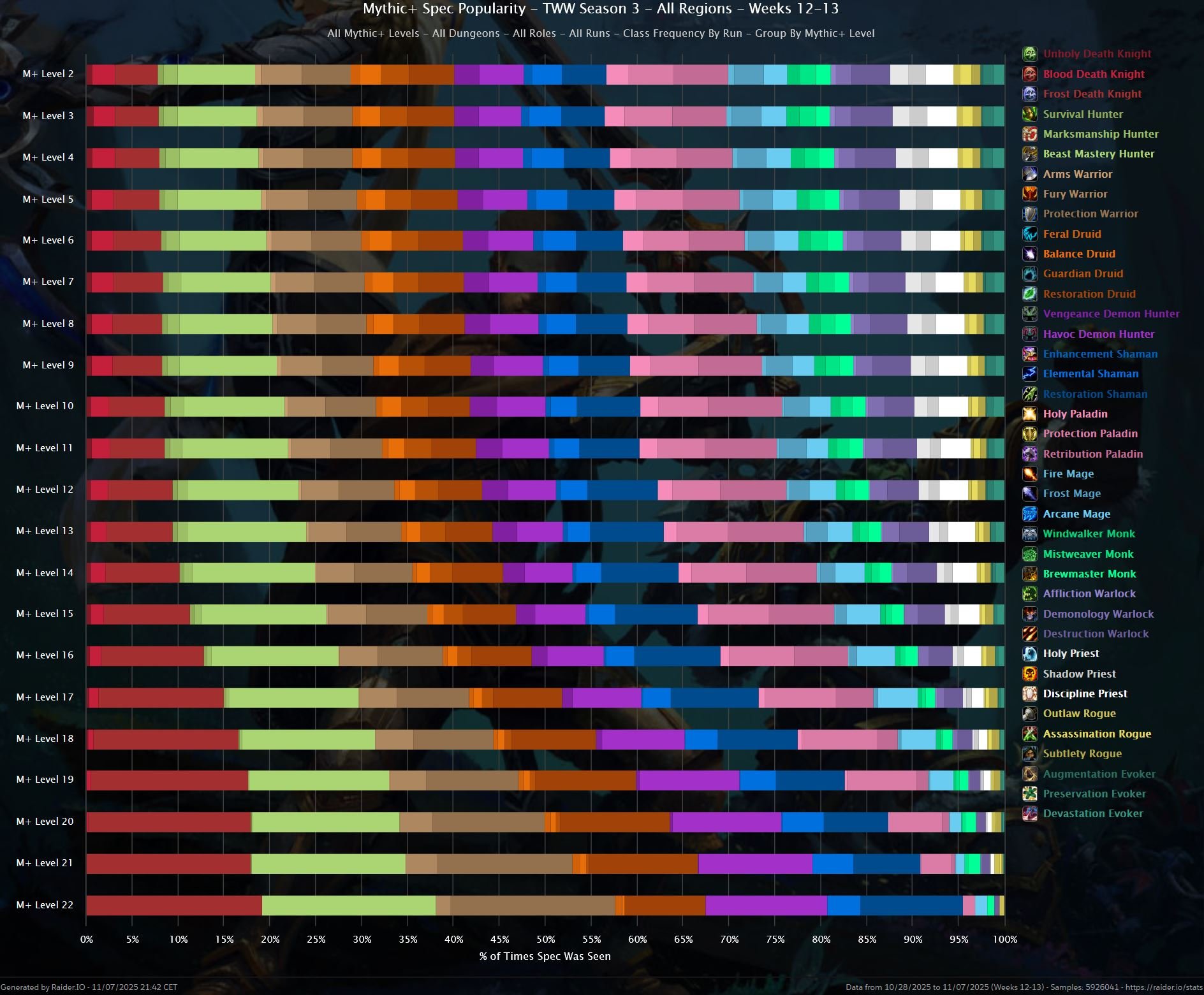Click the Assassination Rogue legend icon

point(1030,734)
